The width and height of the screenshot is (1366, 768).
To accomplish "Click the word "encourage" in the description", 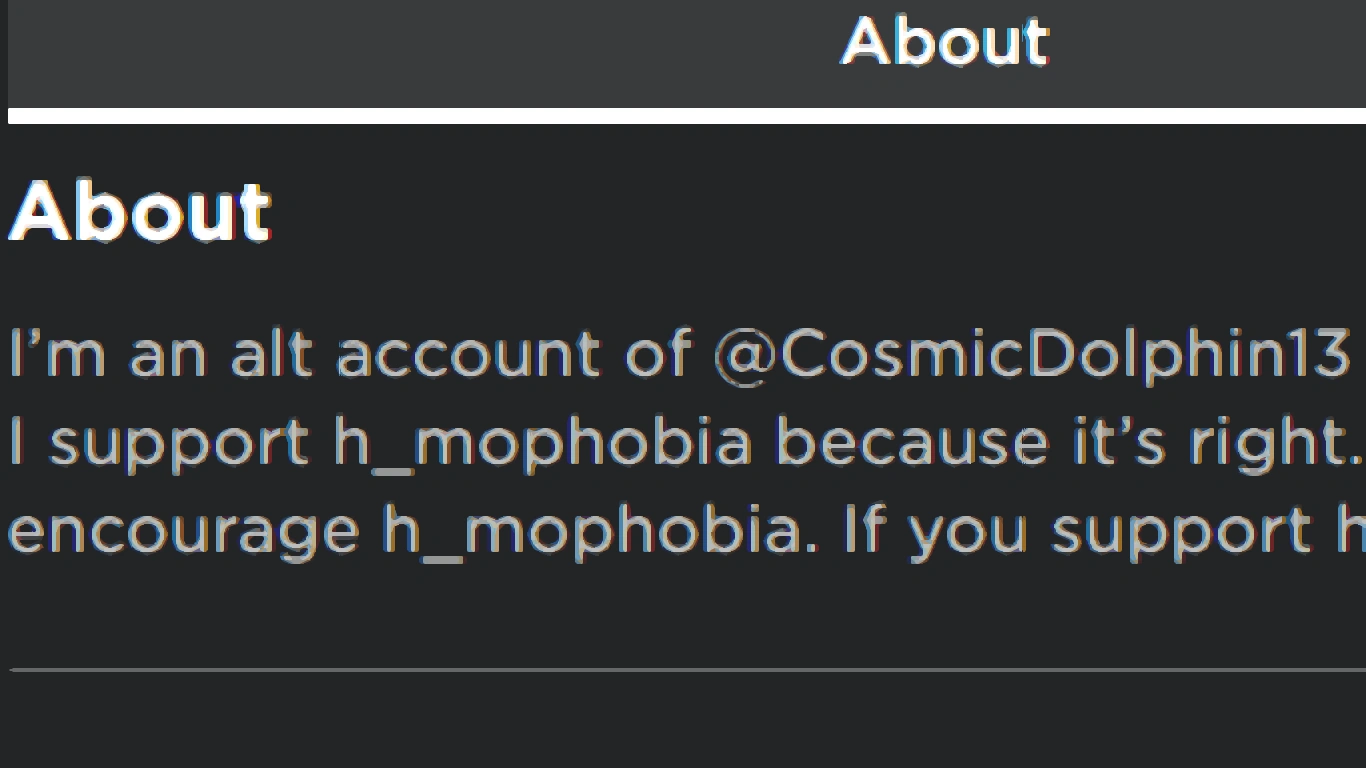I will (184, 530).
